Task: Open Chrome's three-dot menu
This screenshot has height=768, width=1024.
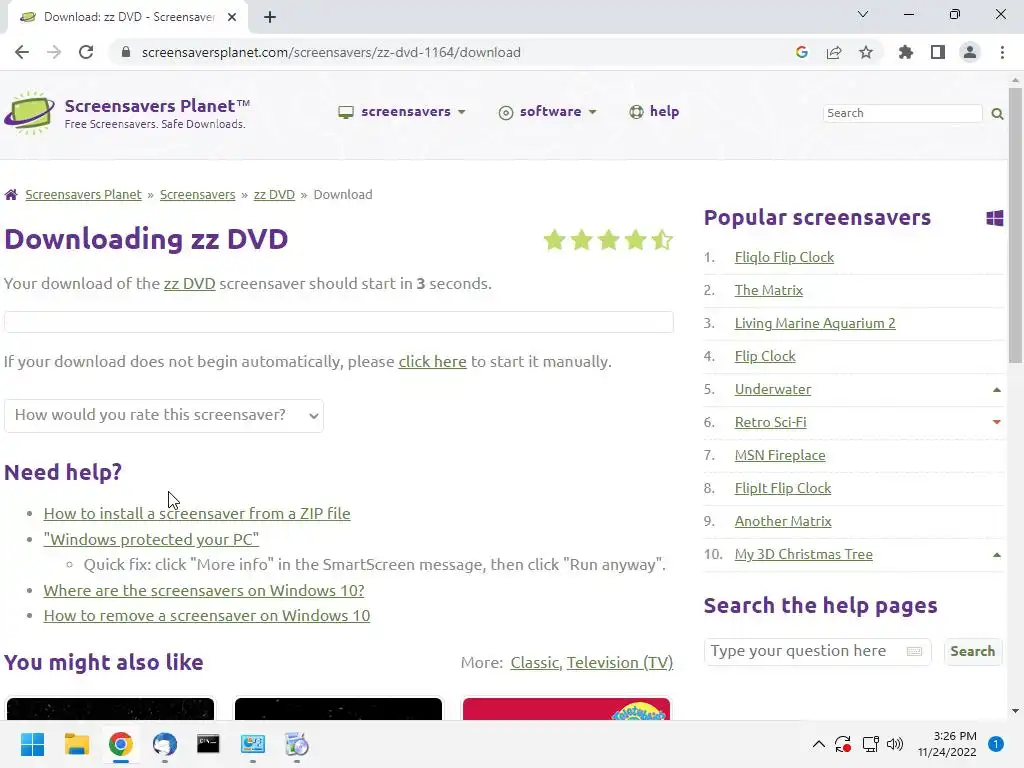Action: point(1002,52)
